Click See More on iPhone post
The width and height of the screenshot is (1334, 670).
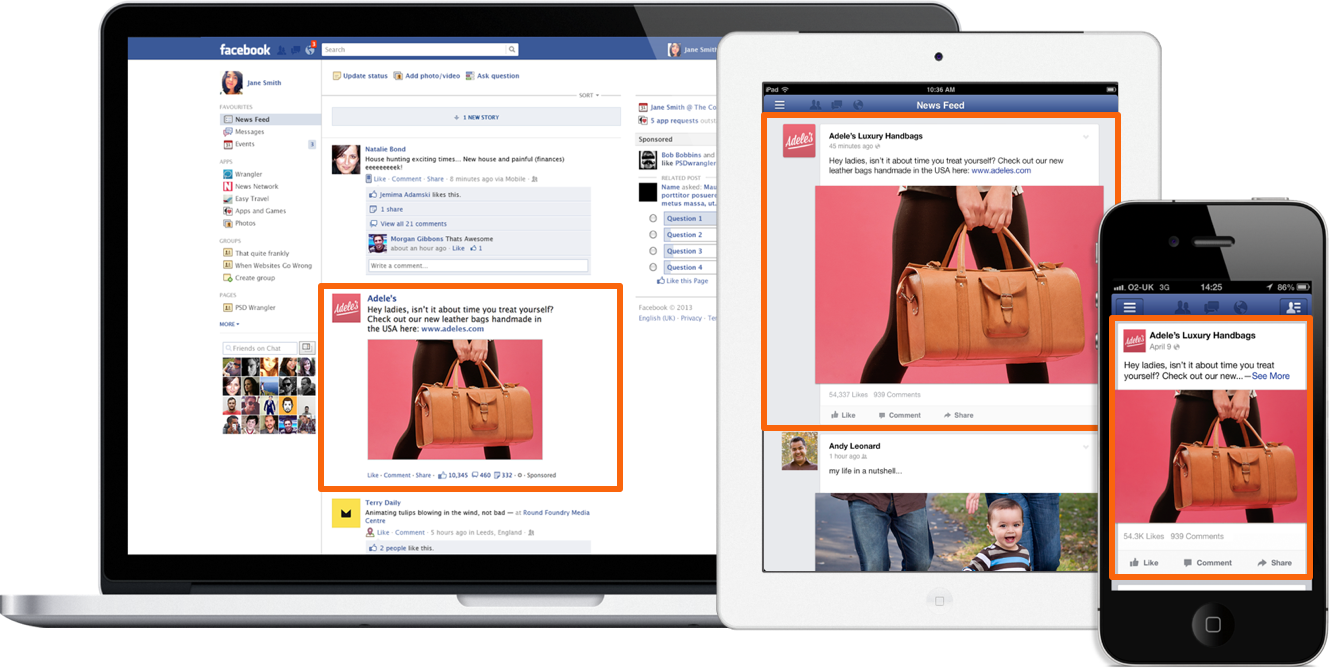tap(1271, 376)
